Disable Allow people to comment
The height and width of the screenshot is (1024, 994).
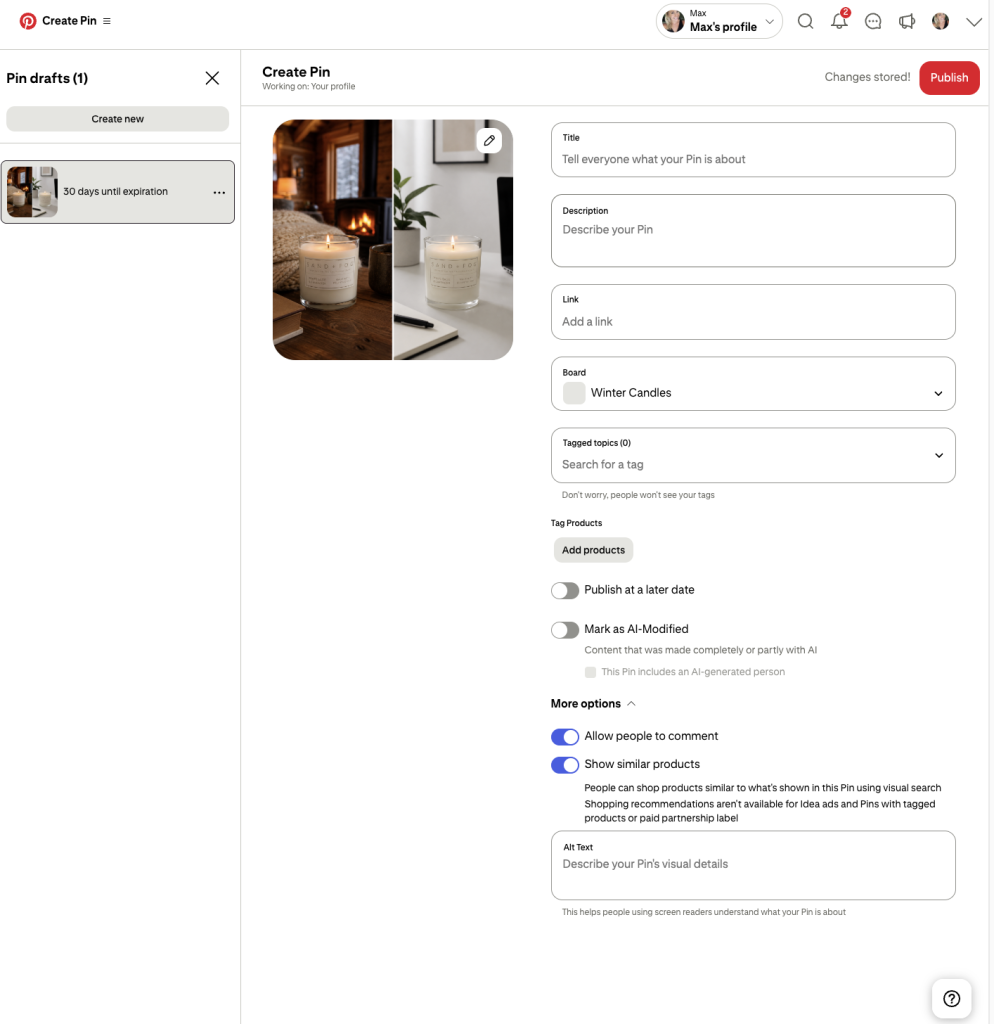(x=565, y=737)
